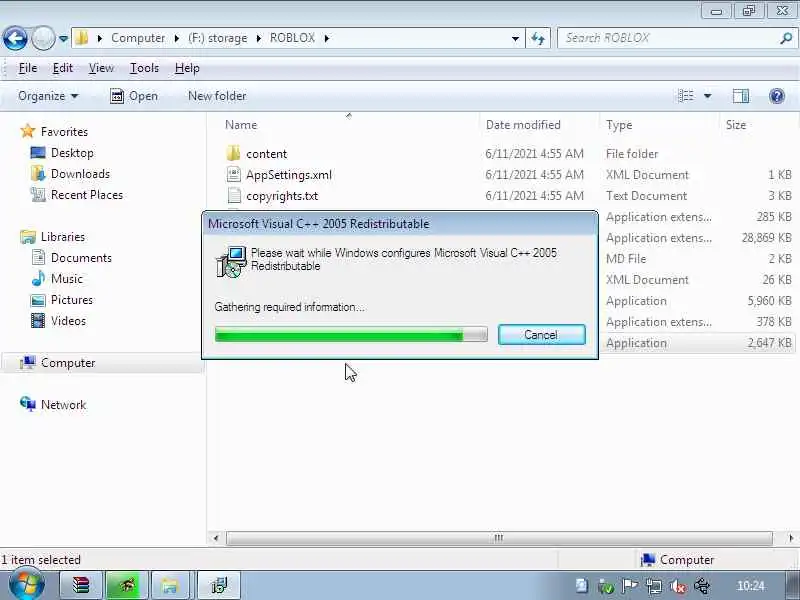Create a New folder from toolbar
This screenshot has height=600, width=800.
217,96
